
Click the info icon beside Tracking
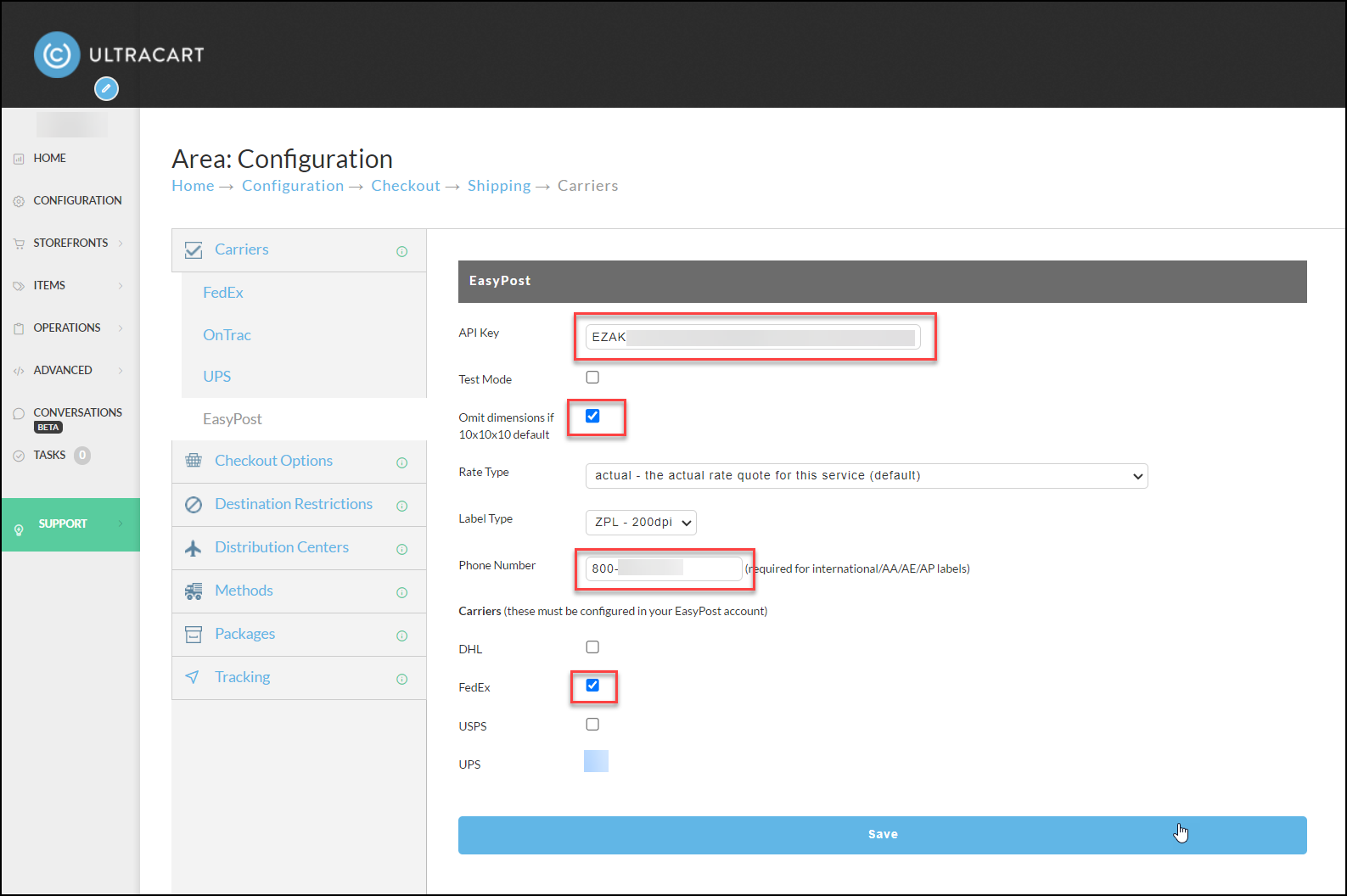click(402, 679)
